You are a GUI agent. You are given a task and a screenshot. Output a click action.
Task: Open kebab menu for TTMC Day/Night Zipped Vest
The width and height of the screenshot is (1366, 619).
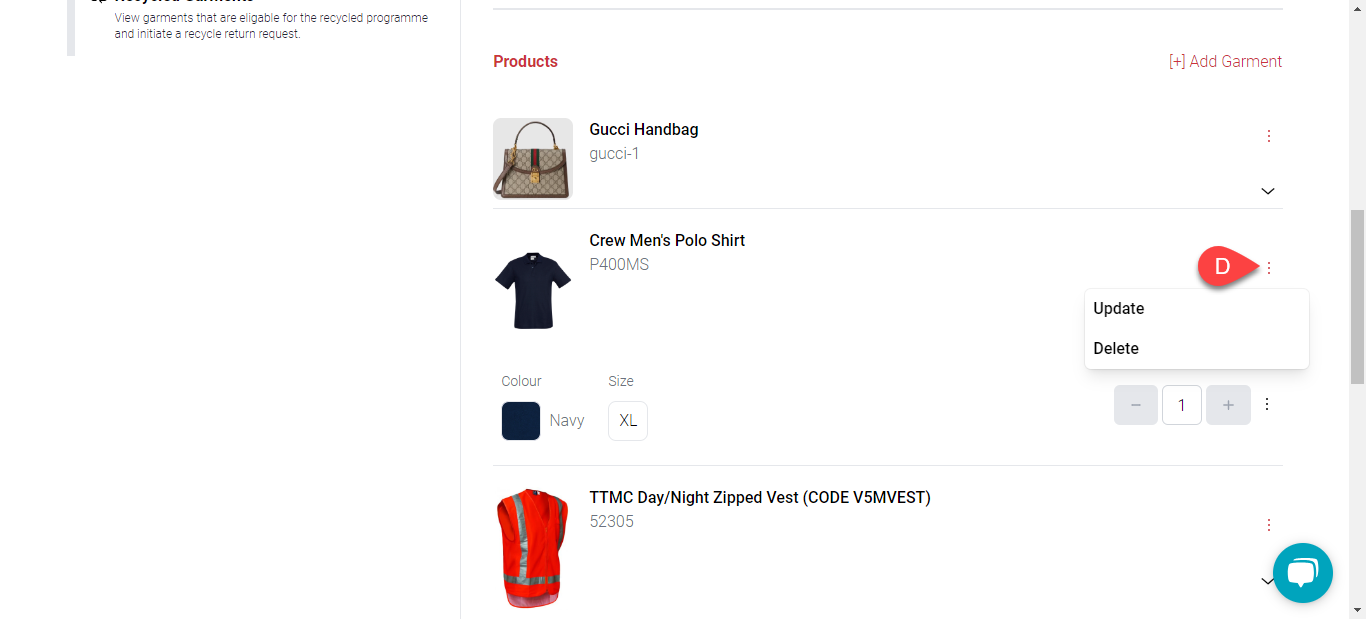point(1268,525)
